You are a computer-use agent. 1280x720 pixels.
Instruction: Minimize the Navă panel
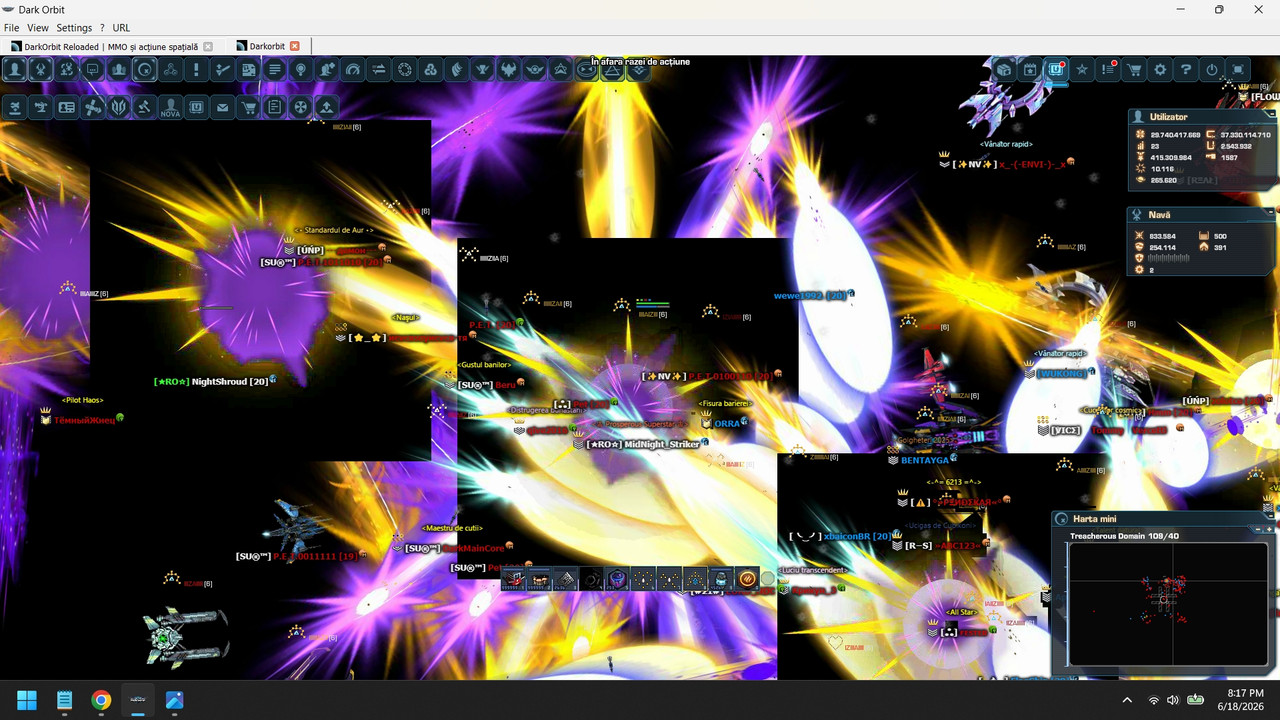[1271, 211]
